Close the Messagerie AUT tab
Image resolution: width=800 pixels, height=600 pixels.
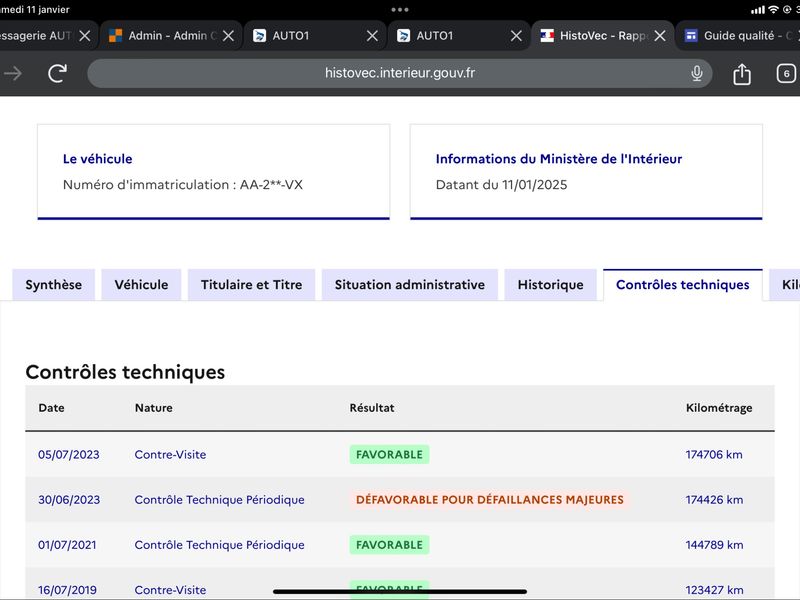[x=85, y=36]
